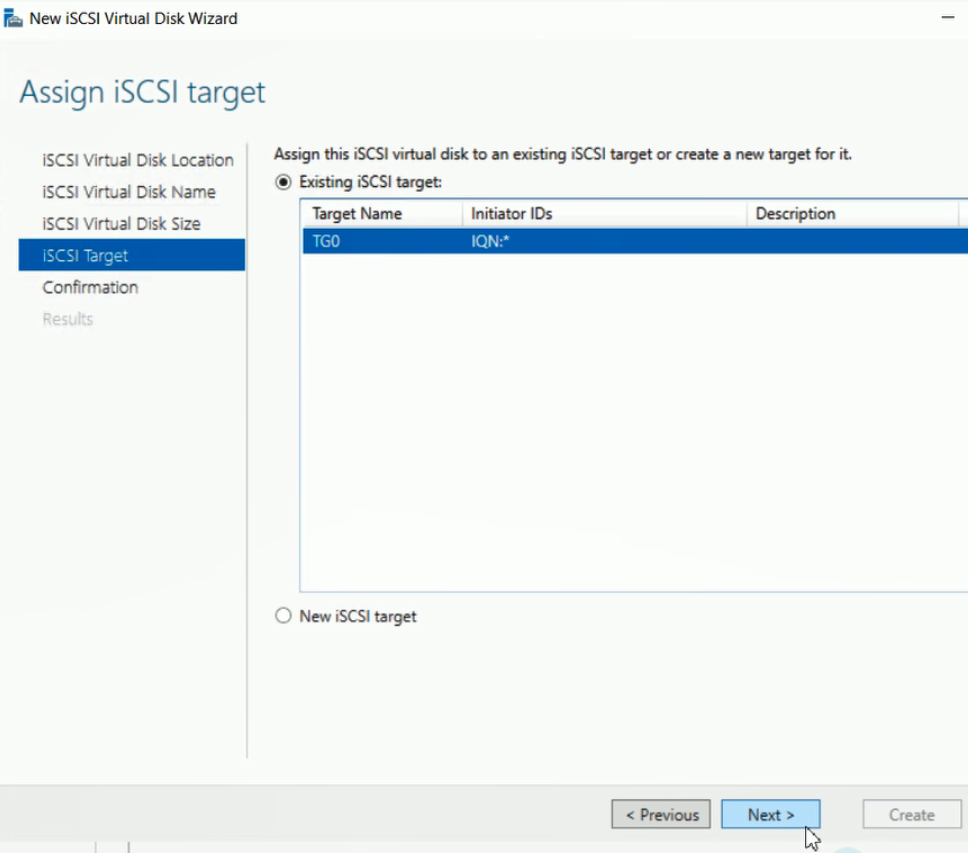The height and width of the screenshot is (853, 968).
Task: Click the Previous button
Action: [x=661, y=815]
